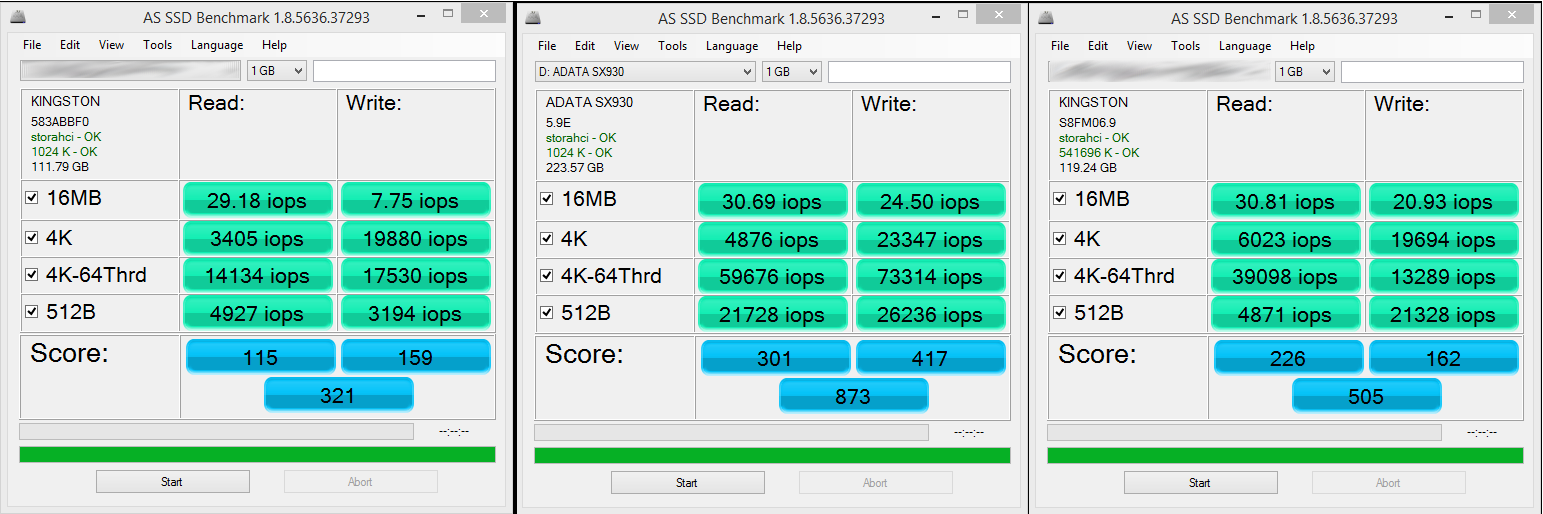The width and height of the screenshot is (1543, 514).
Task: Click the '59676 iops' read result
Action: click(773, 276)
